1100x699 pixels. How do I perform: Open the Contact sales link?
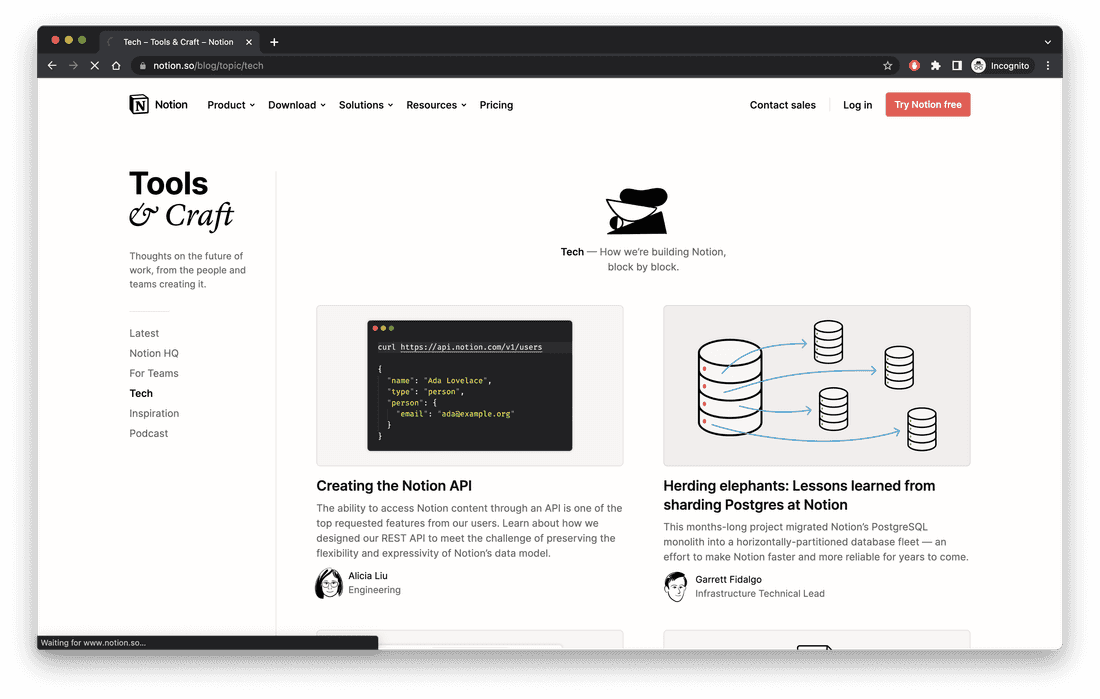782,104
